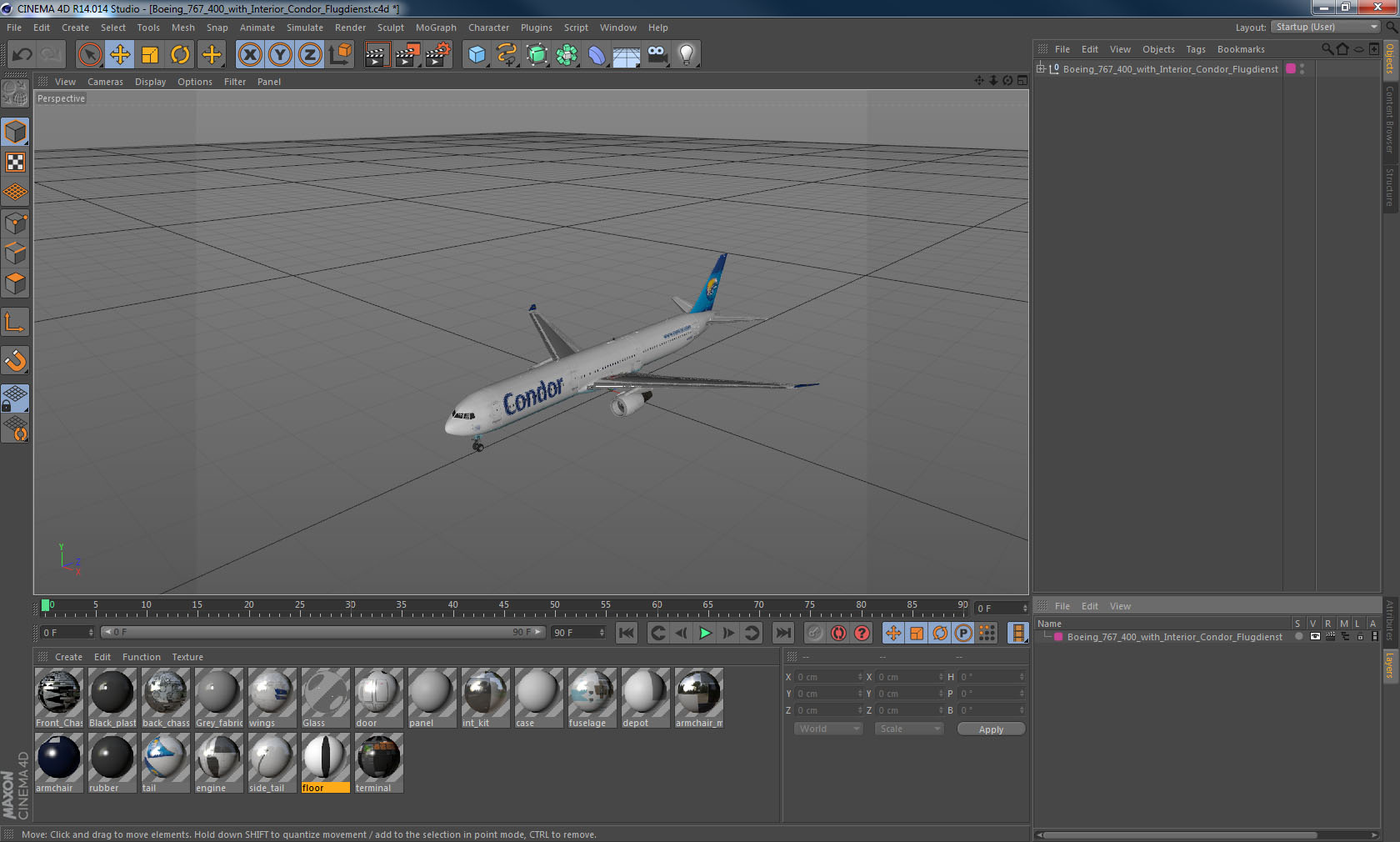Add a Camera object
The height and width of the screenshot is (842, 1400).
tap(657, 55)
